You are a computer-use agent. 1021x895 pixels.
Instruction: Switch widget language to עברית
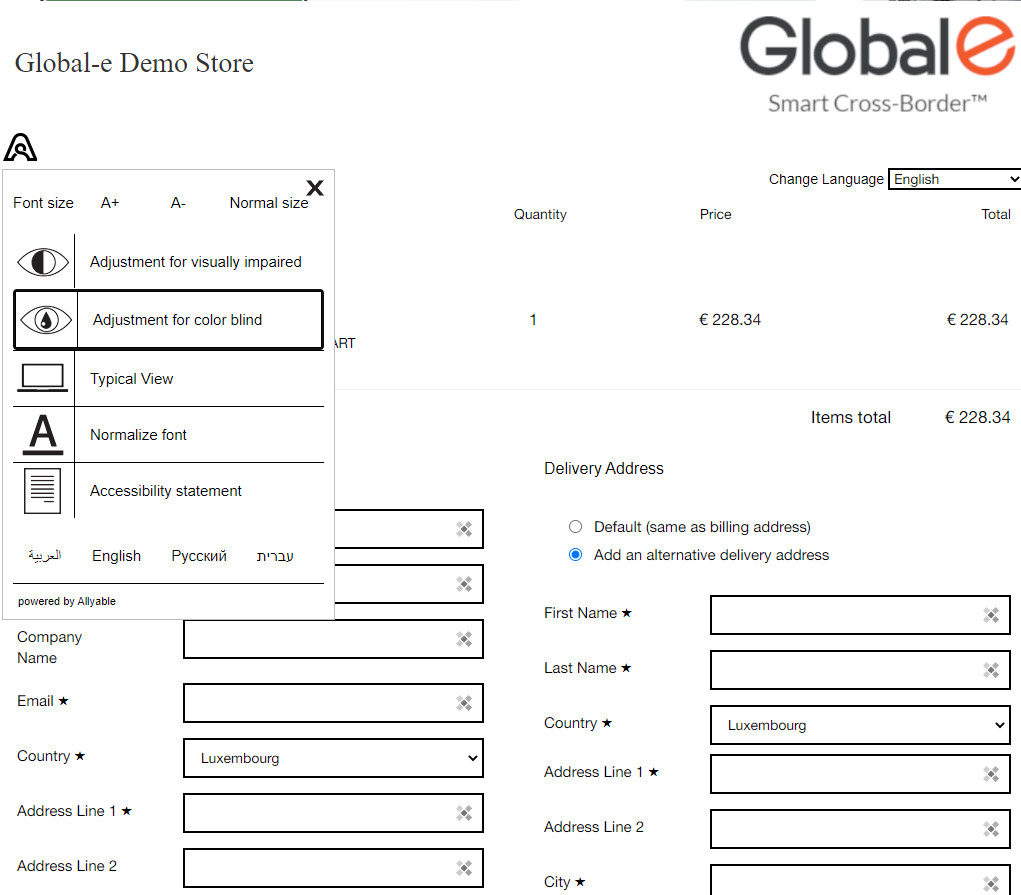(x=275, y=556)
